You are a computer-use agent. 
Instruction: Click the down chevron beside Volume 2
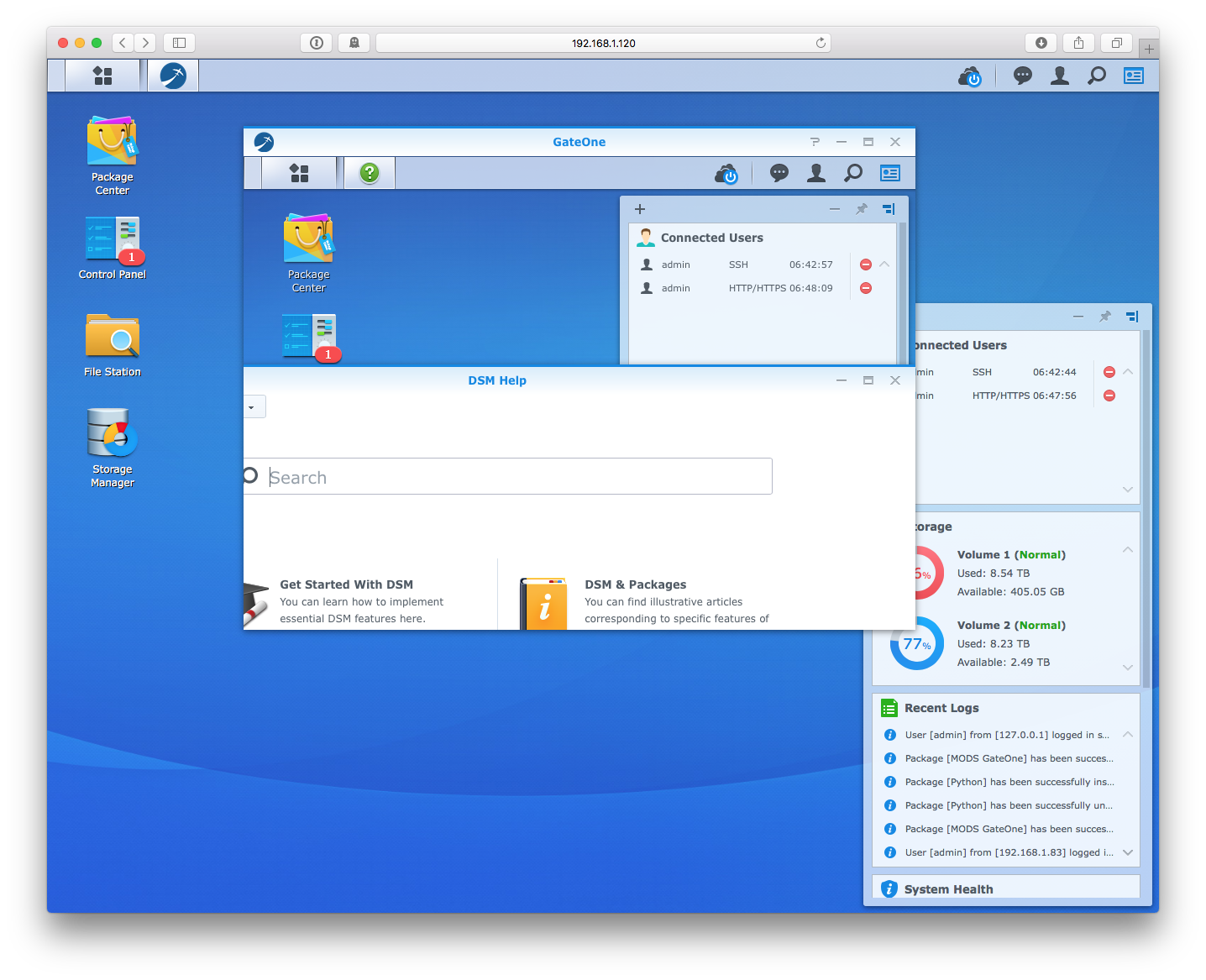[1128, 668]
